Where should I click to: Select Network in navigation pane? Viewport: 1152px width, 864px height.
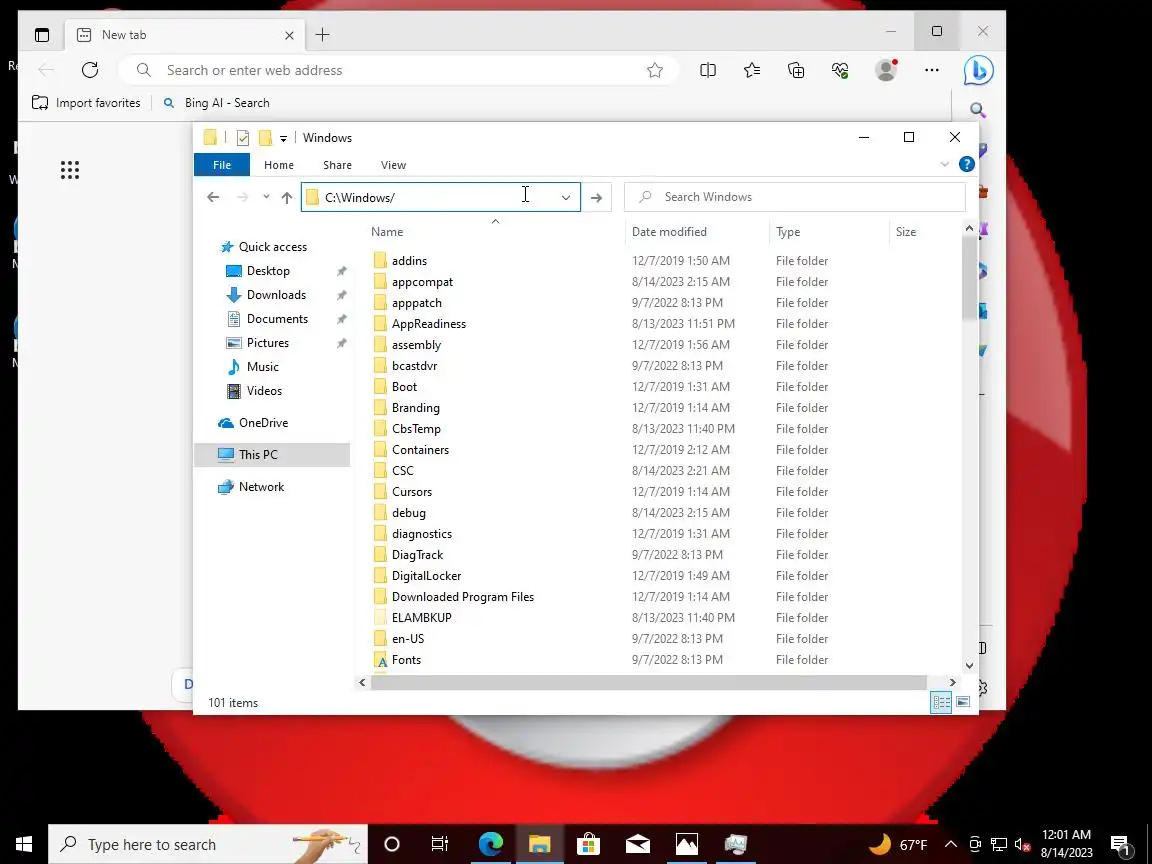click(261, 487)
